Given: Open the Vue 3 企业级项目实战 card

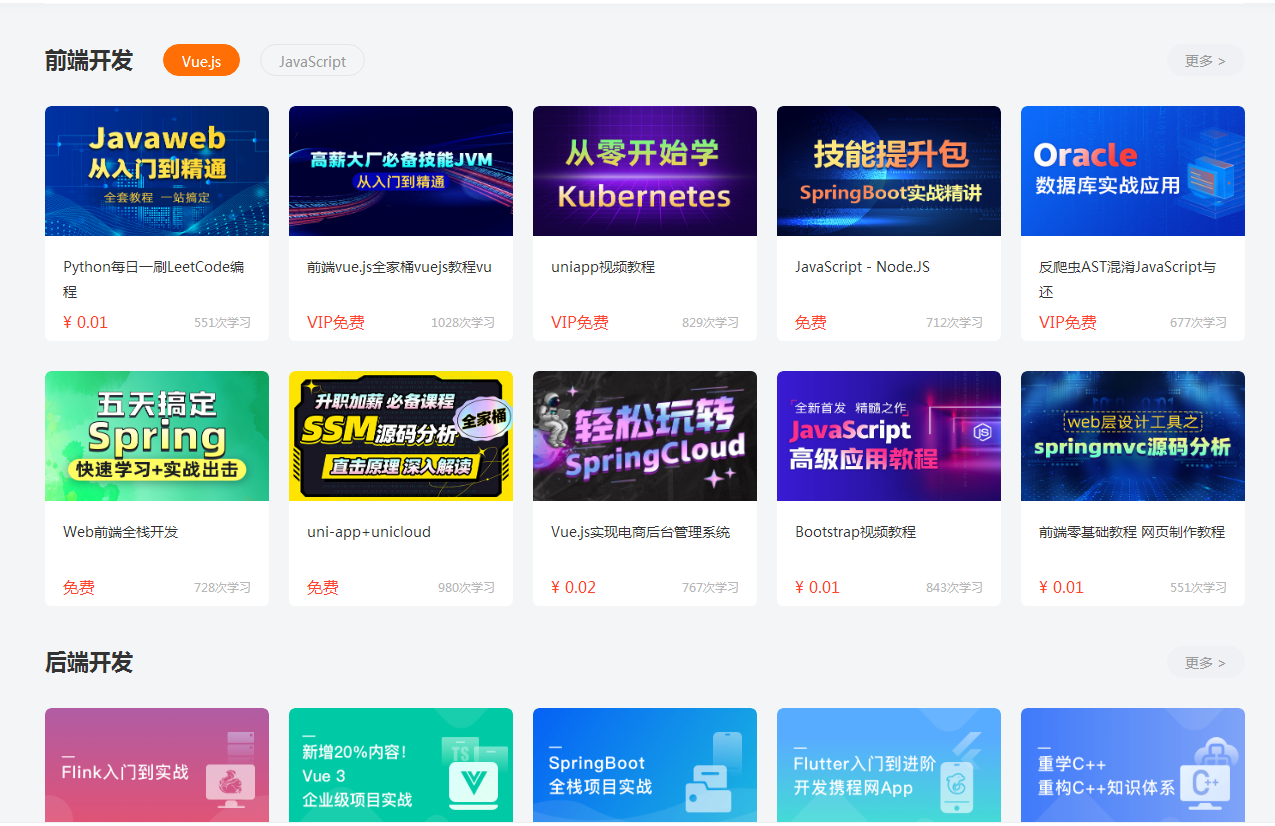Looking at the screenshot, I should [401, 765].
